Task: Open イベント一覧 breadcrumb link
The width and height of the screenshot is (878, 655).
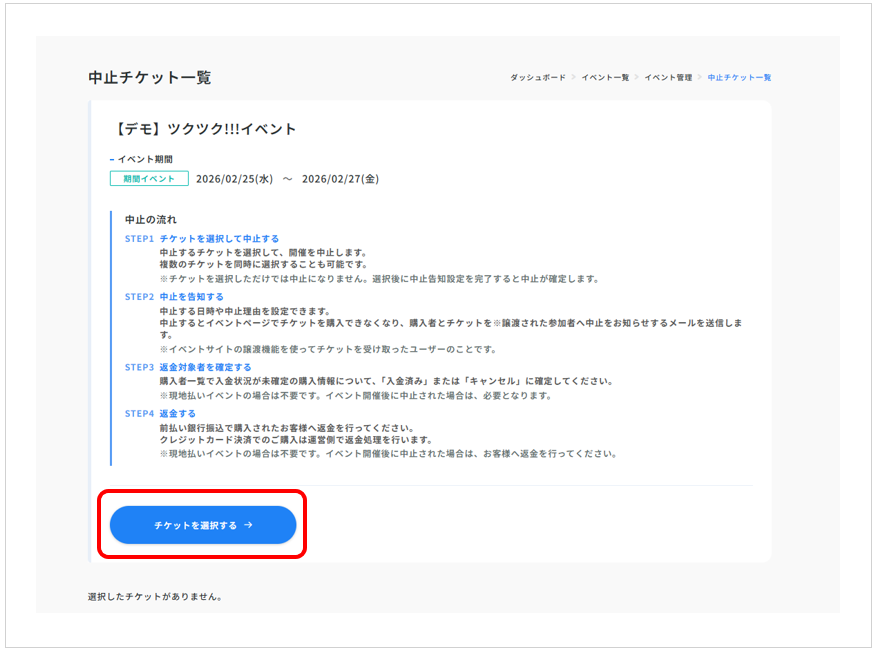Action: point(607,78)
